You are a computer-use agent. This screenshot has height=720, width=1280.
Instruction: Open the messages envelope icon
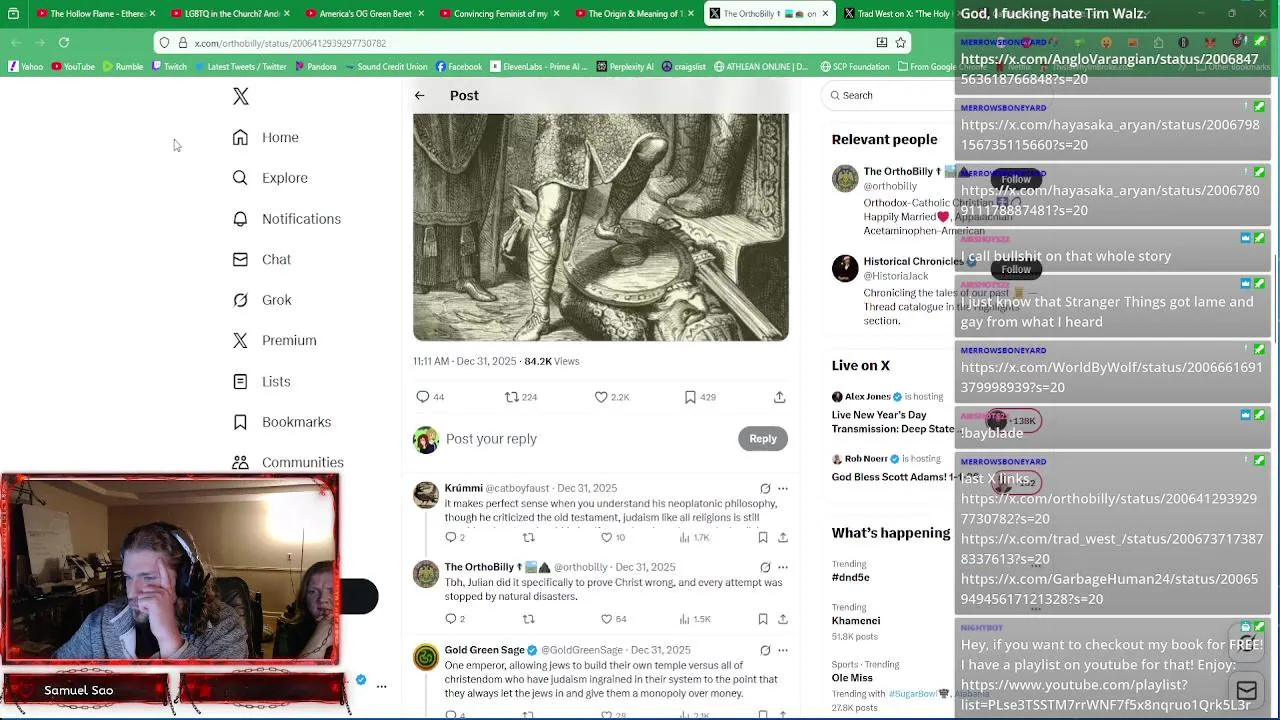pyautogui.click(x=1246, y=691)
